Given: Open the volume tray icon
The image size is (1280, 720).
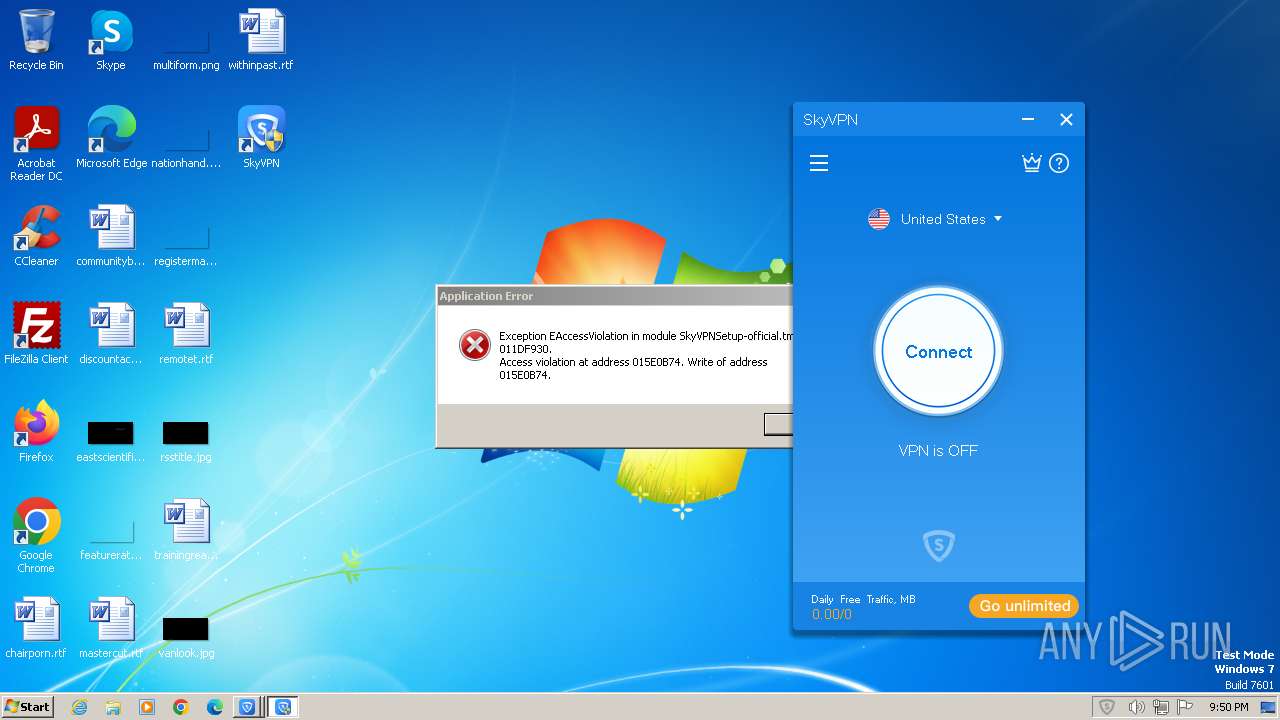Looking at the screenshot, I should coord(1136,707).
